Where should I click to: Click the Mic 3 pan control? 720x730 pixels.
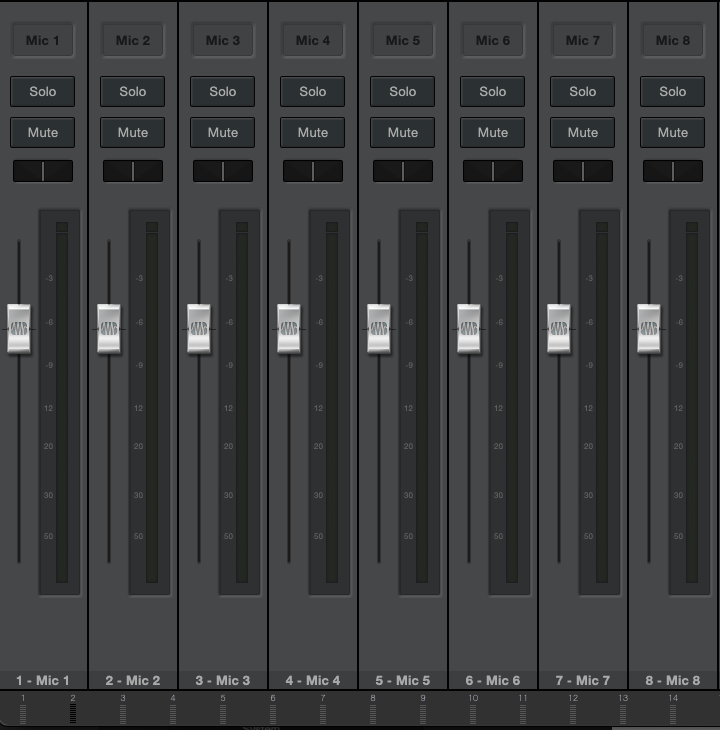tap(223, 171)
